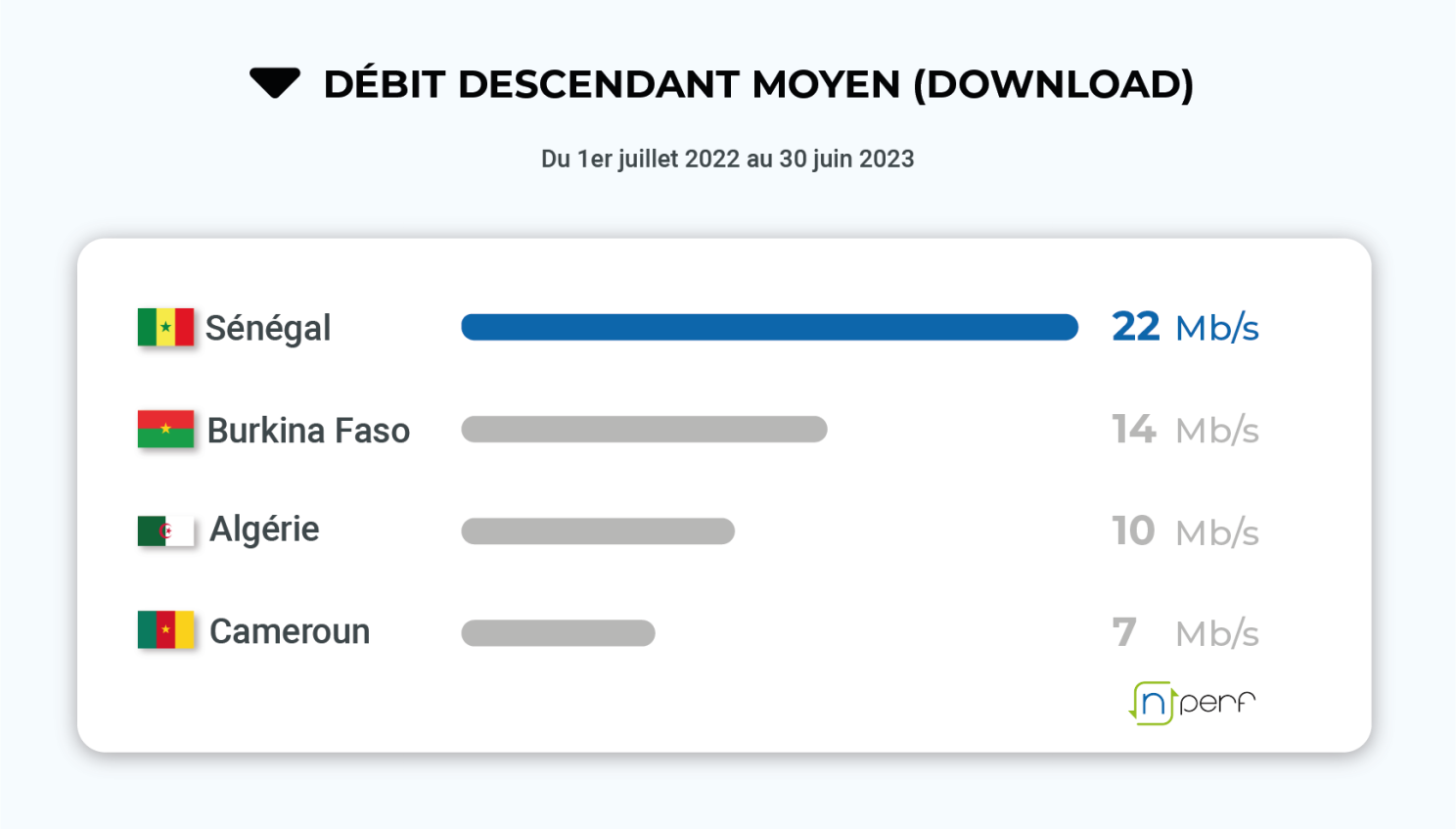Click the Cameroon flag icon
1456x829 pixels.
(165, 630)
